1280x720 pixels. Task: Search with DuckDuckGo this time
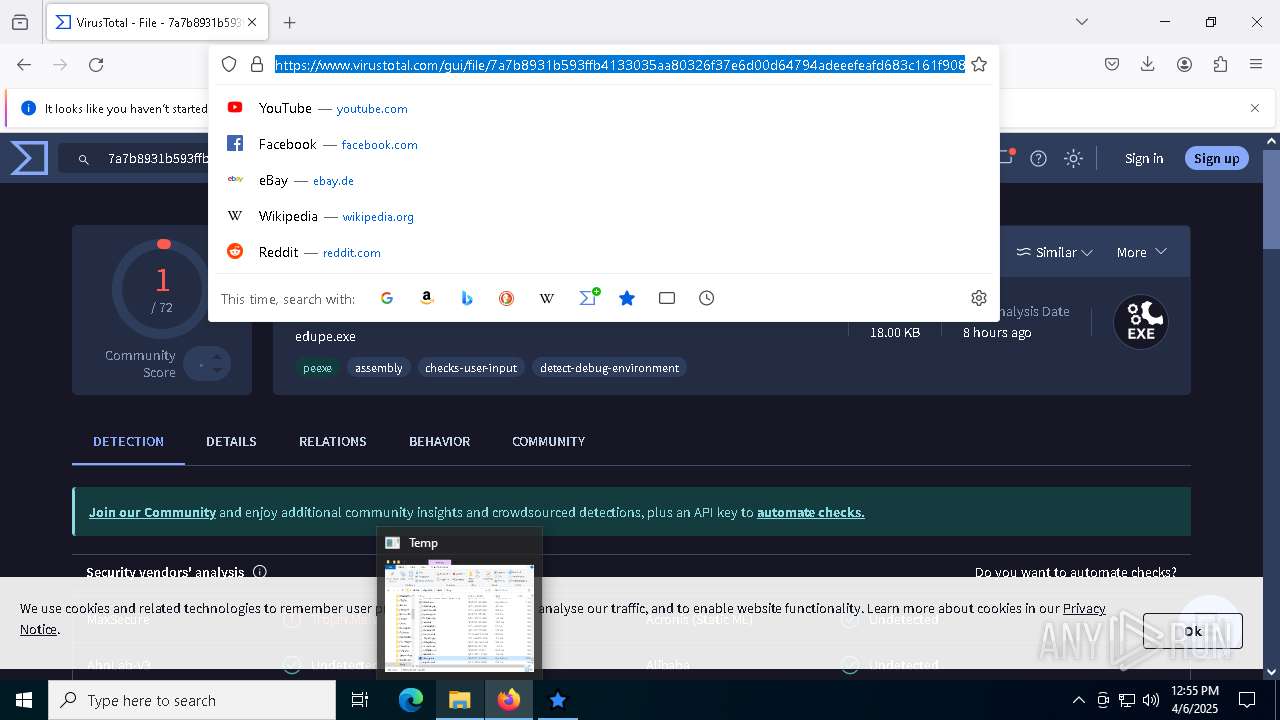click(507, 298)
